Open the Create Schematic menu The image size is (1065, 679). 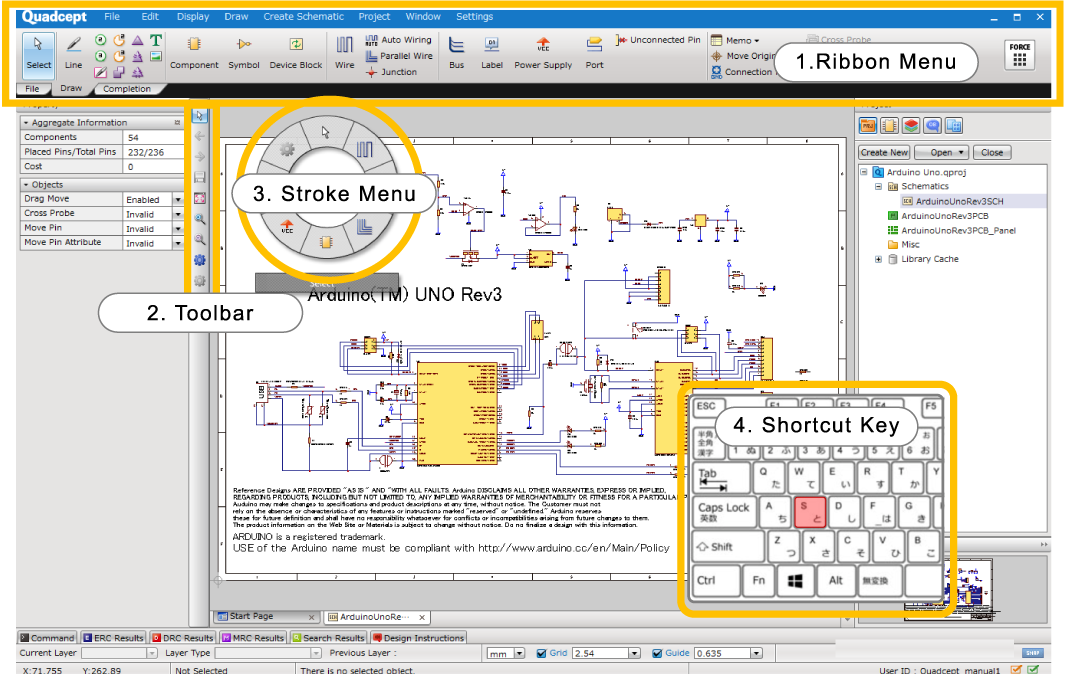(304, 16)
